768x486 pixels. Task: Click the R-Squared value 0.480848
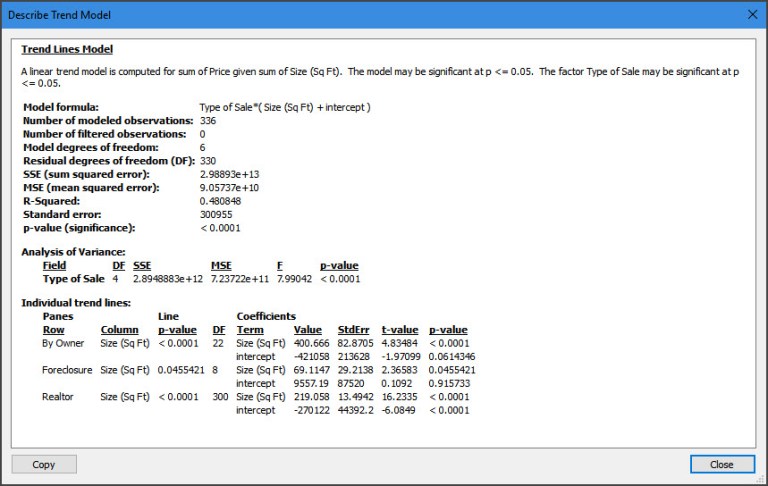click(222, 199)
